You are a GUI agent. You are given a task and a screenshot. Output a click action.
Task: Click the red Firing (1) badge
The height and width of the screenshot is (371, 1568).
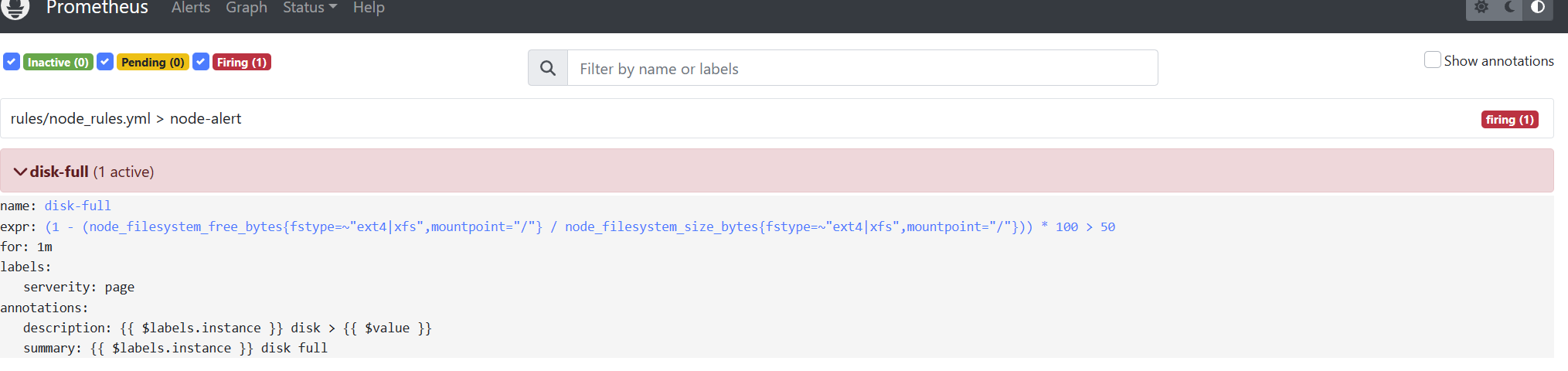(242, 62)
